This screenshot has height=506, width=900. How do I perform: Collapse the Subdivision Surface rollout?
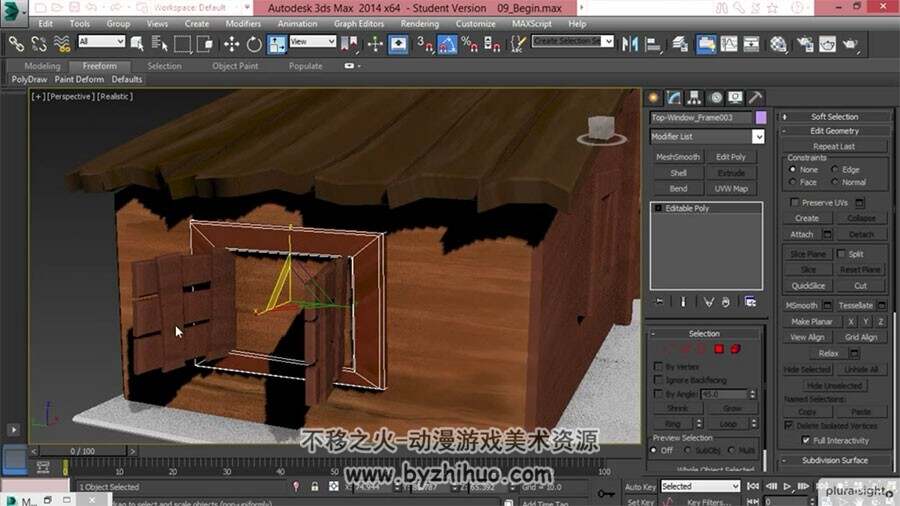click(835, 460)
